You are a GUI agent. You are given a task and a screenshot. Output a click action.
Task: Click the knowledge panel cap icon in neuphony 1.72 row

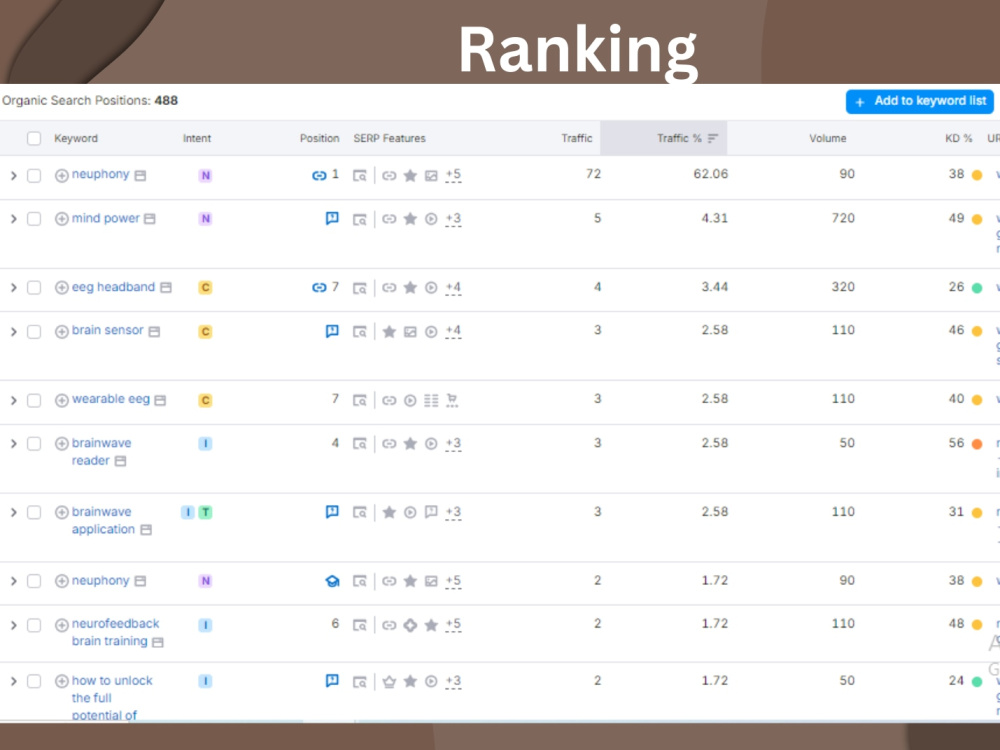click(x=332, y=581)
